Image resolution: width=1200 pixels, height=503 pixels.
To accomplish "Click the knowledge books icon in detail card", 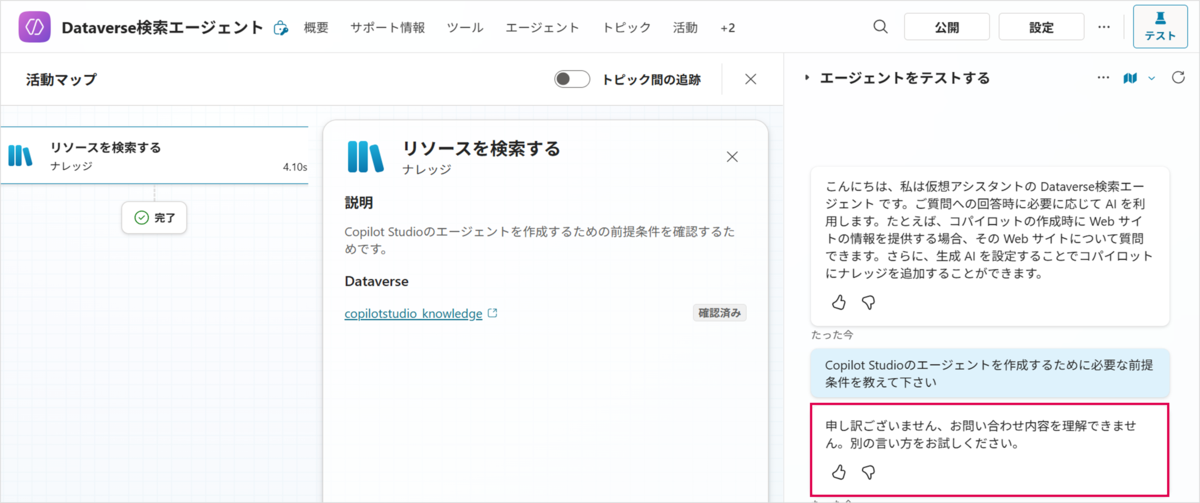I will point(365,157).
